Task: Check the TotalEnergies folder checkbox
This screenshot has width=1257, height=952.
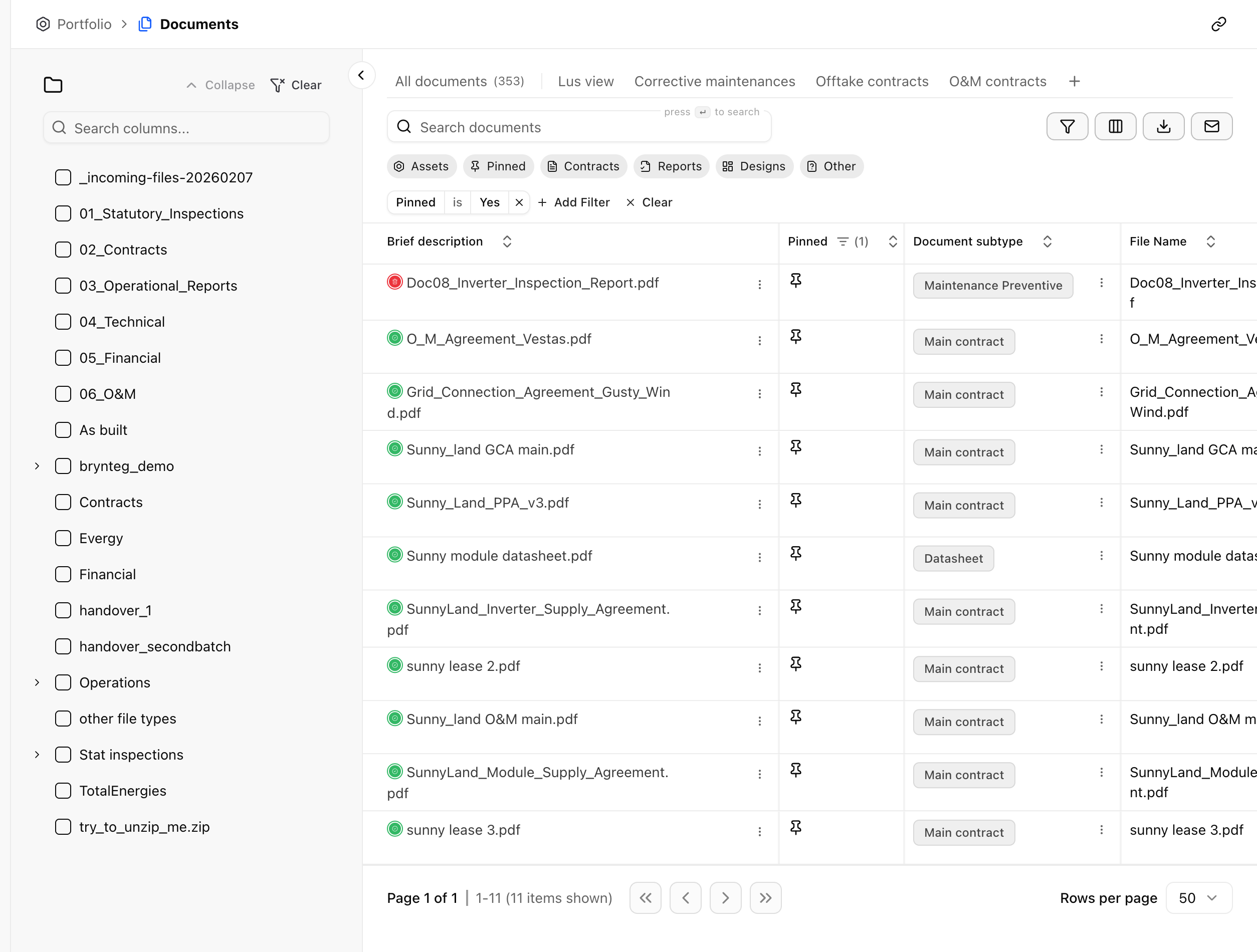Action: (63, 791)
